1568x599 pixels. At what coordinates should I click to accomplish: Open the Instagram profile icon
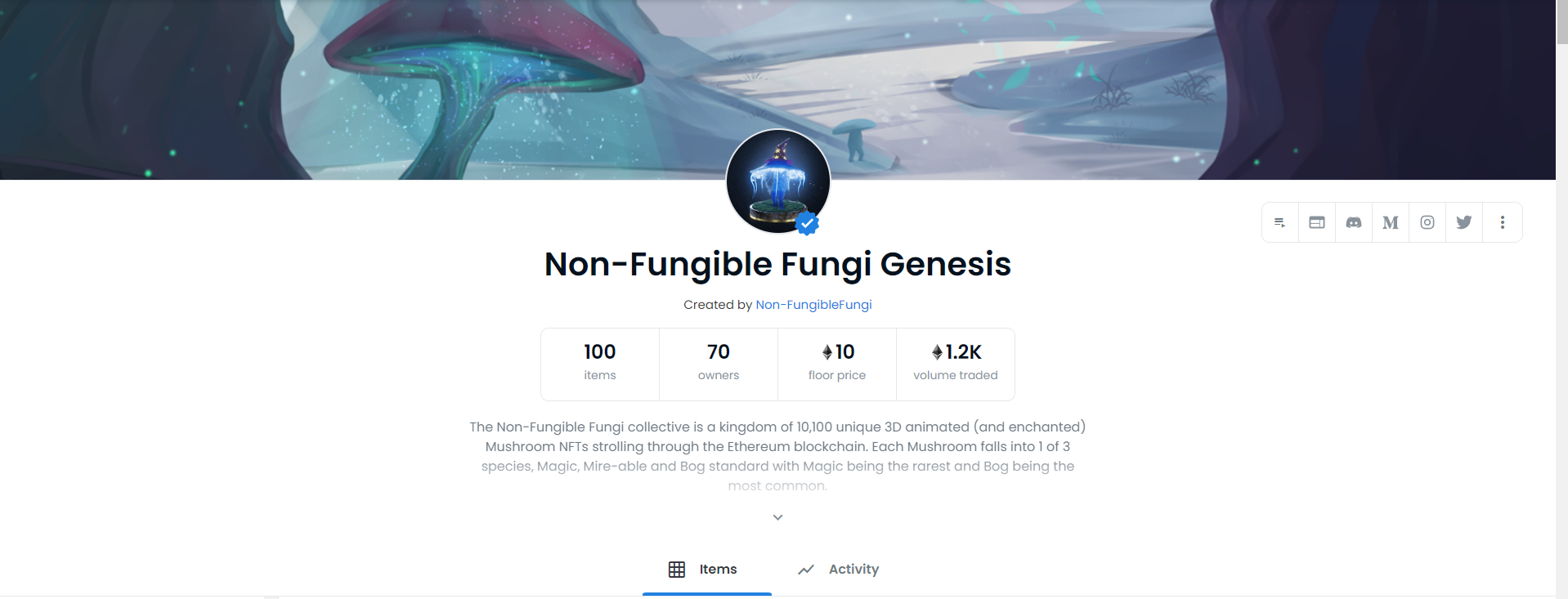point(1427,222)
